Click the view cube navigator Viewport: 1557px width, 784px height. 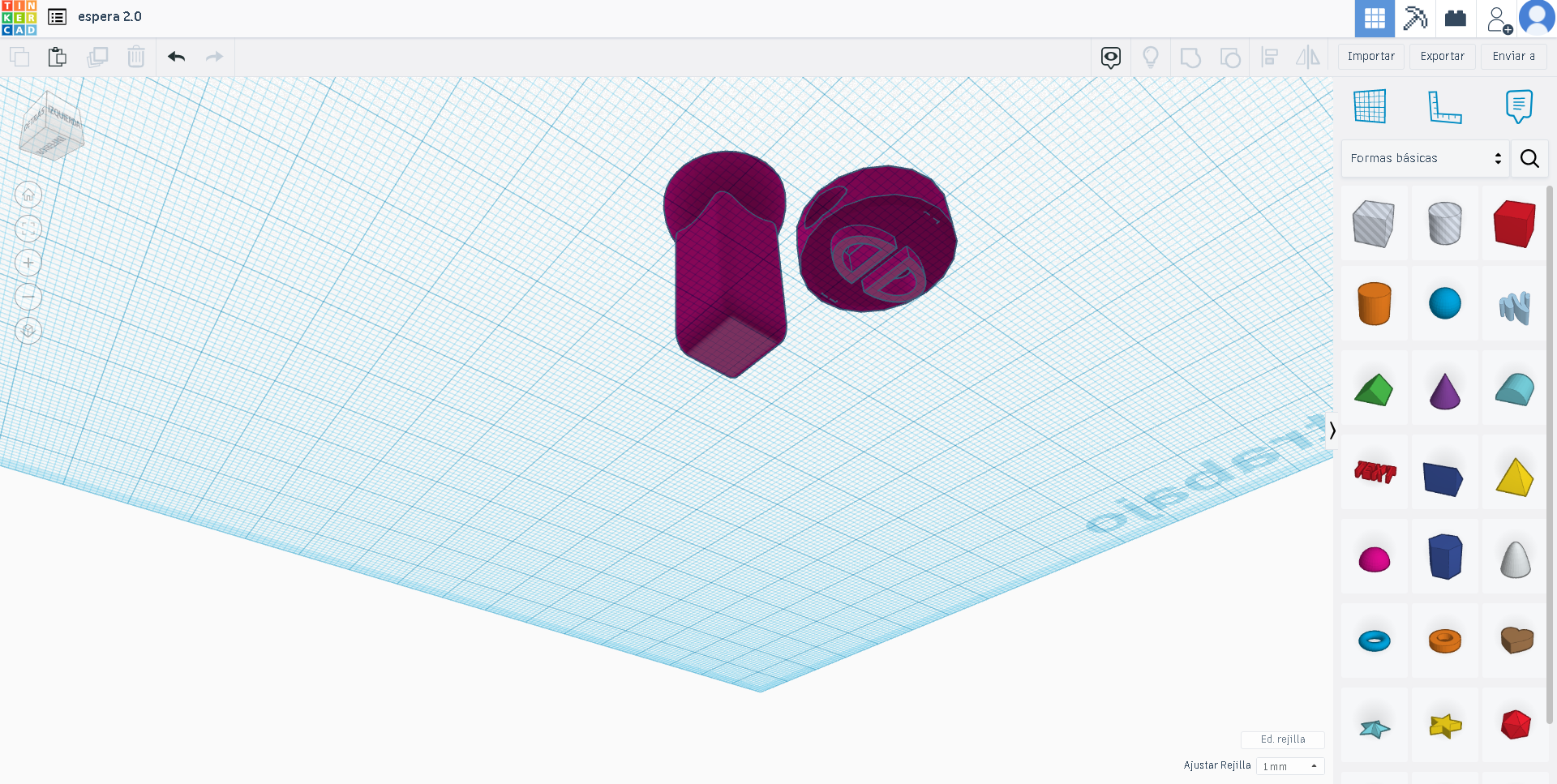click(x=51, y=126)
